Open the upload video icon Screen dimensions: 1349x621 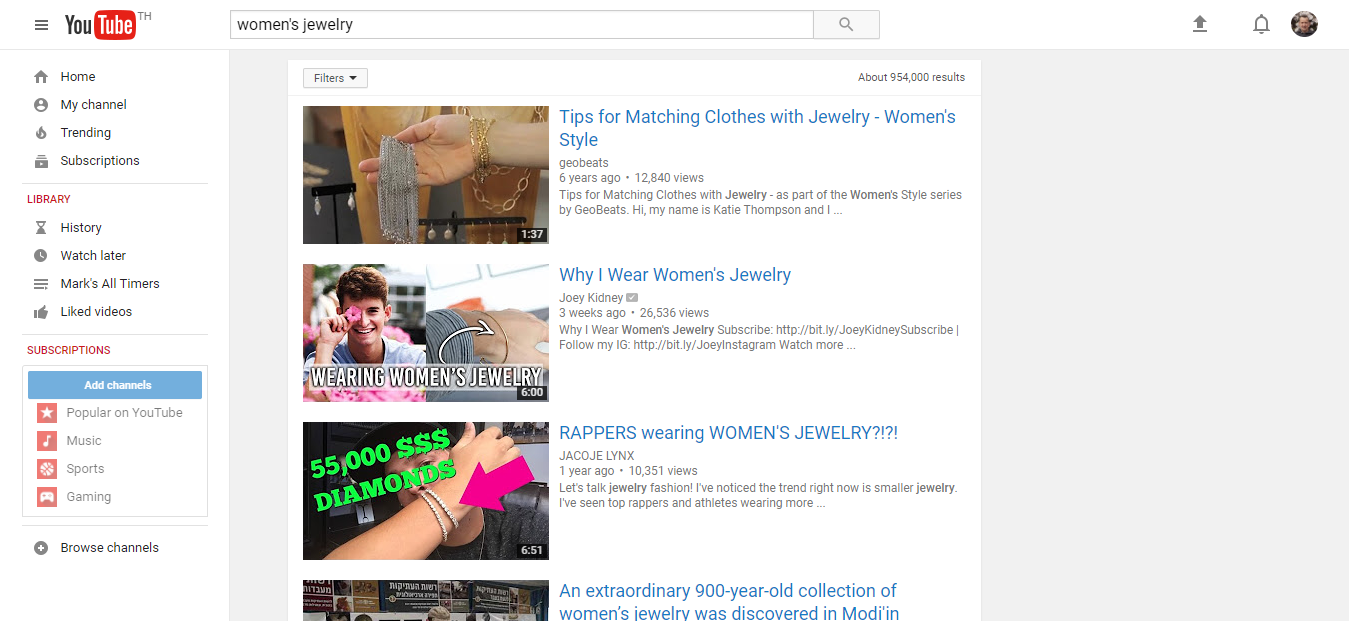pos(1200,24)
